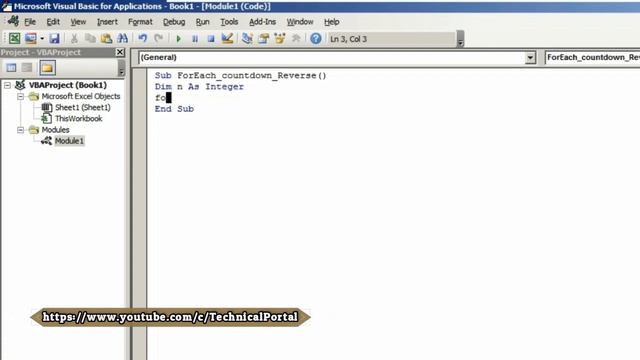
Task: Open Project Explorer toolbar icon
Action: click(x=247, y=39)
